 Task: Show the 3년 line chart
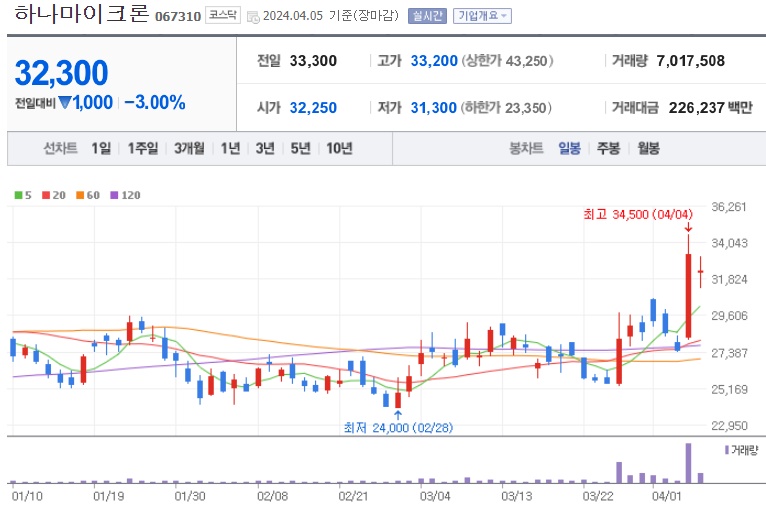pos(265,148)
